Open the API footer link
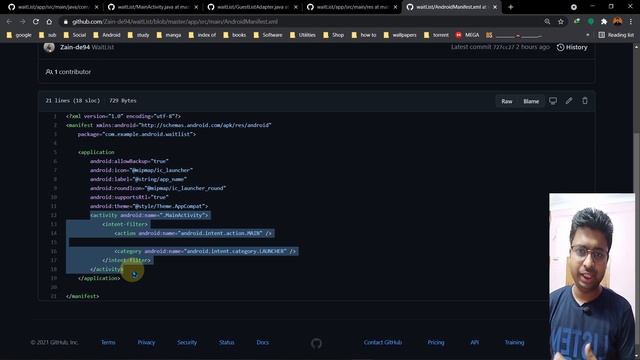Viewport: 640px width, 360px height. (474, 342)
